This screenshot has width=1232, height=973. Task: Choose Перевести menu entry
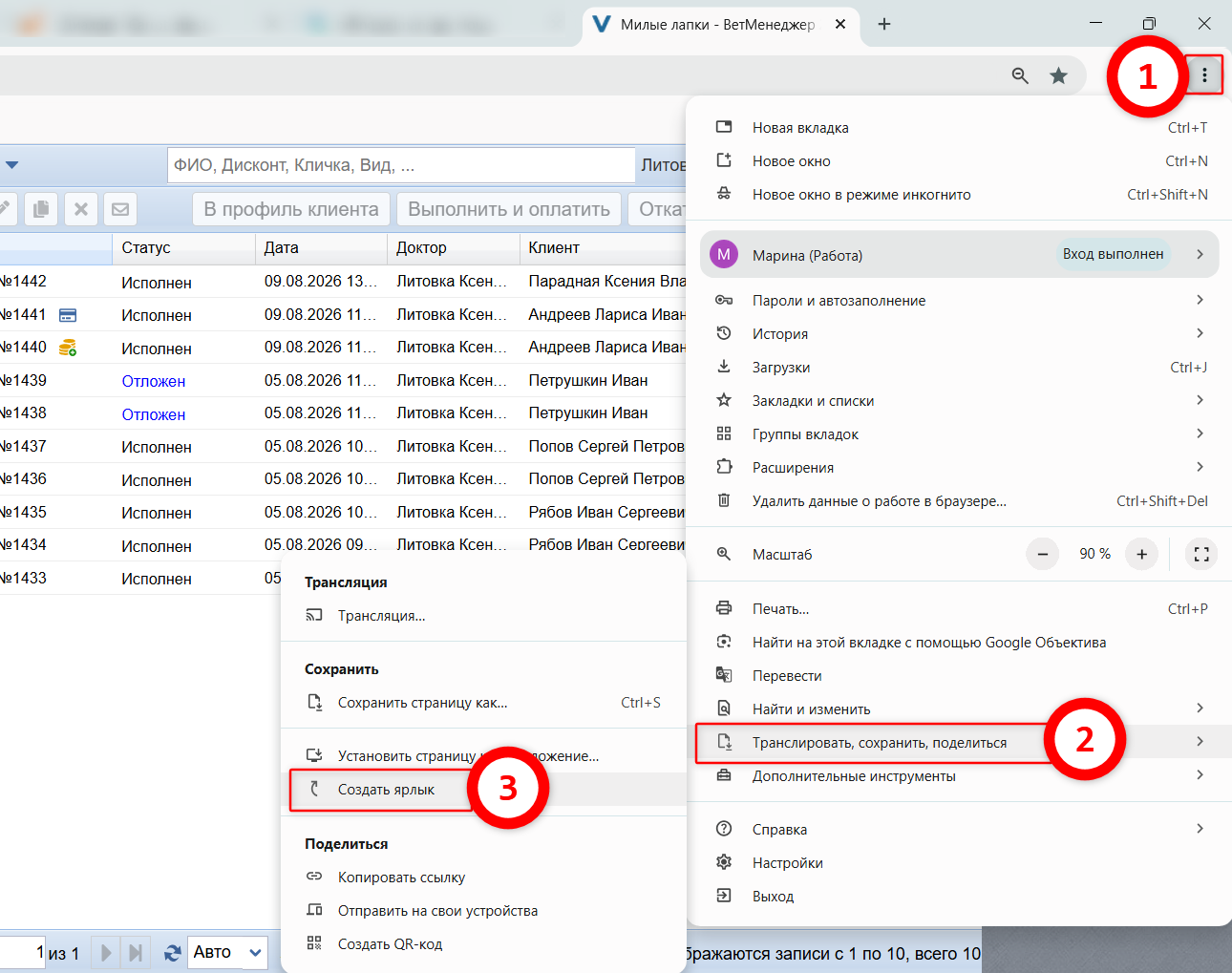tap(959, 676)
